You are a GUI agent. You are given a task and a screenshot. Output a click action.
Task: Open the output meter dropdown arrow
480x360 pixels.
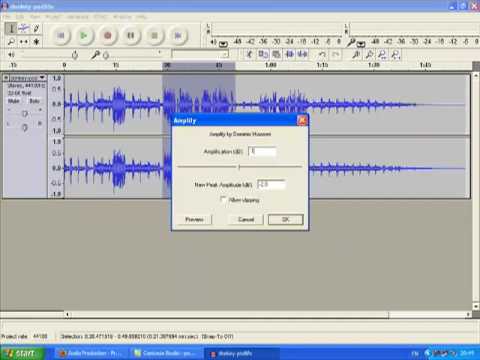(x=223, y=43)
